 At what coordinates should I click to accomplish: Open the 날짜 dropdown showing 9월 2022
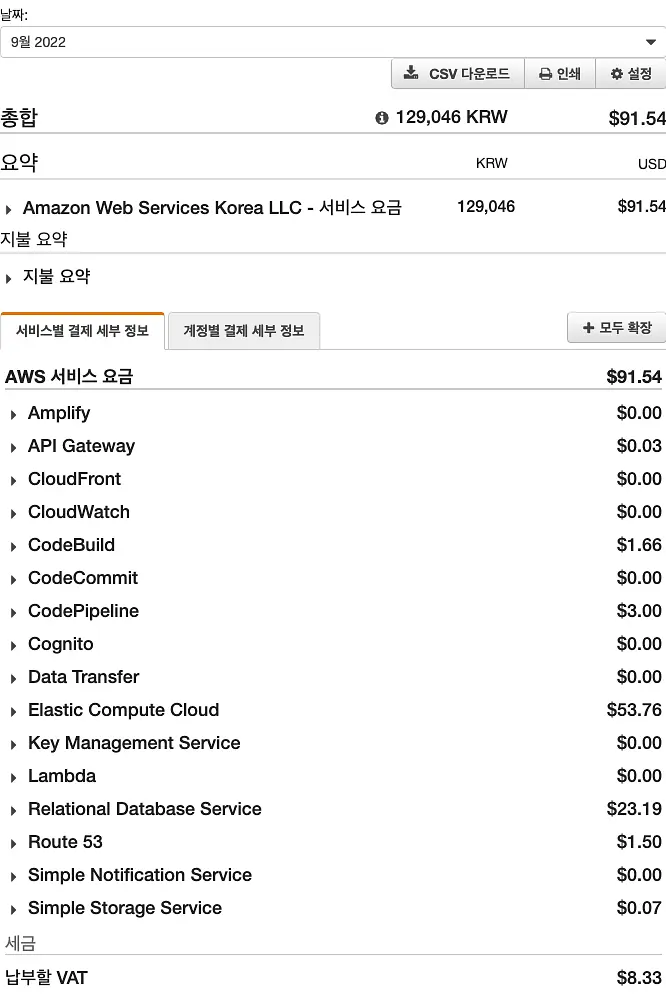pos(333,42)
